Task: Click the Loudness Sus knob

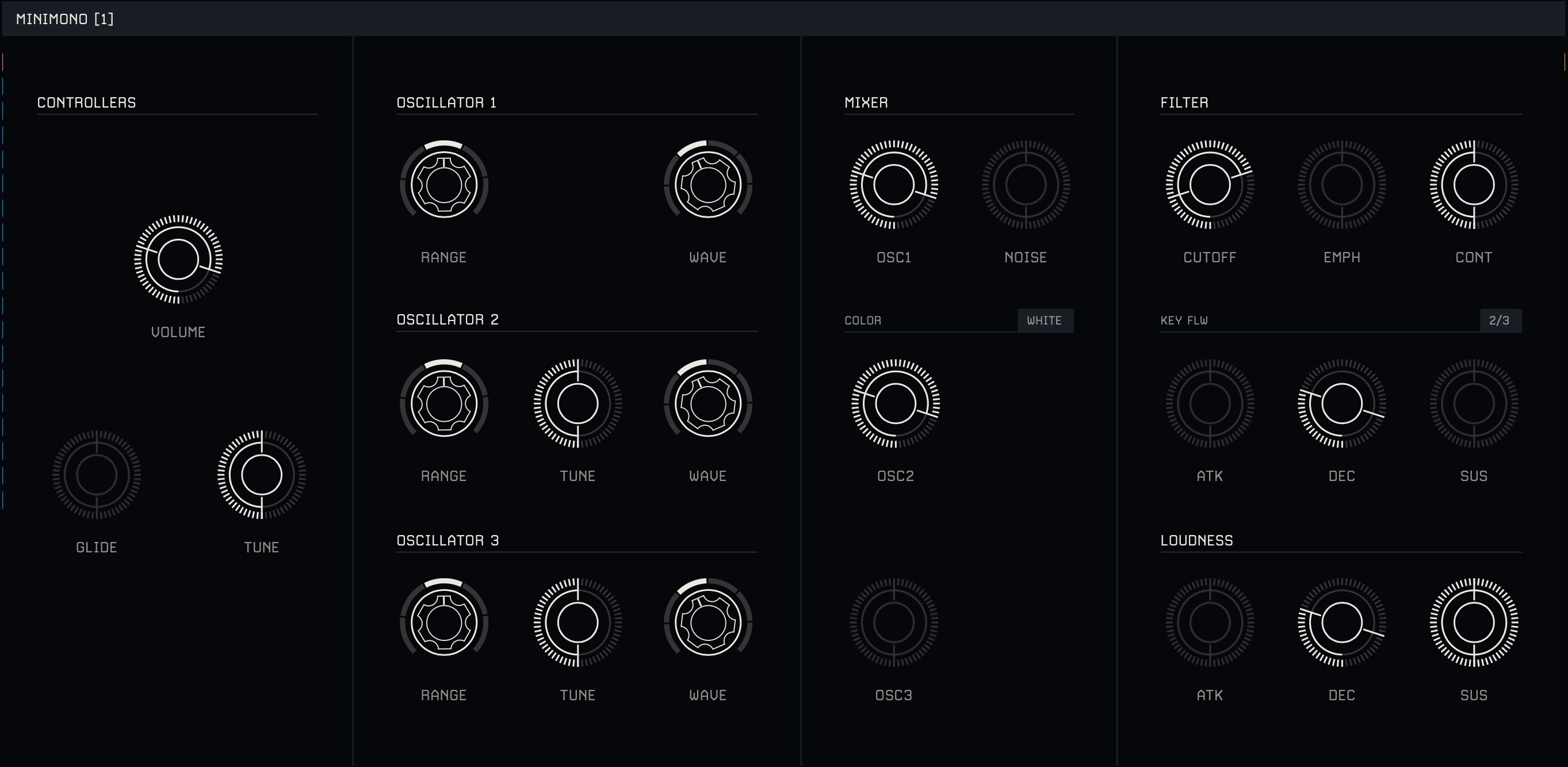Action: tap(1474, 622)
